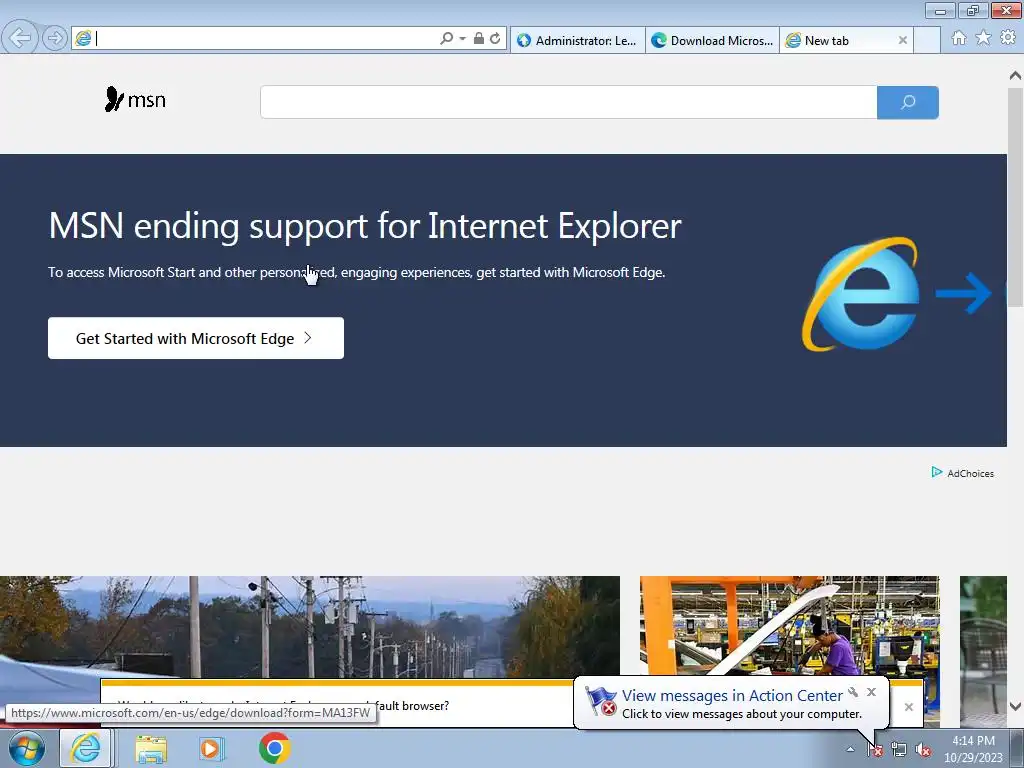Go back with the browser Back arrow
This screenshot has height=768, width=1024.
click(20, 38)
